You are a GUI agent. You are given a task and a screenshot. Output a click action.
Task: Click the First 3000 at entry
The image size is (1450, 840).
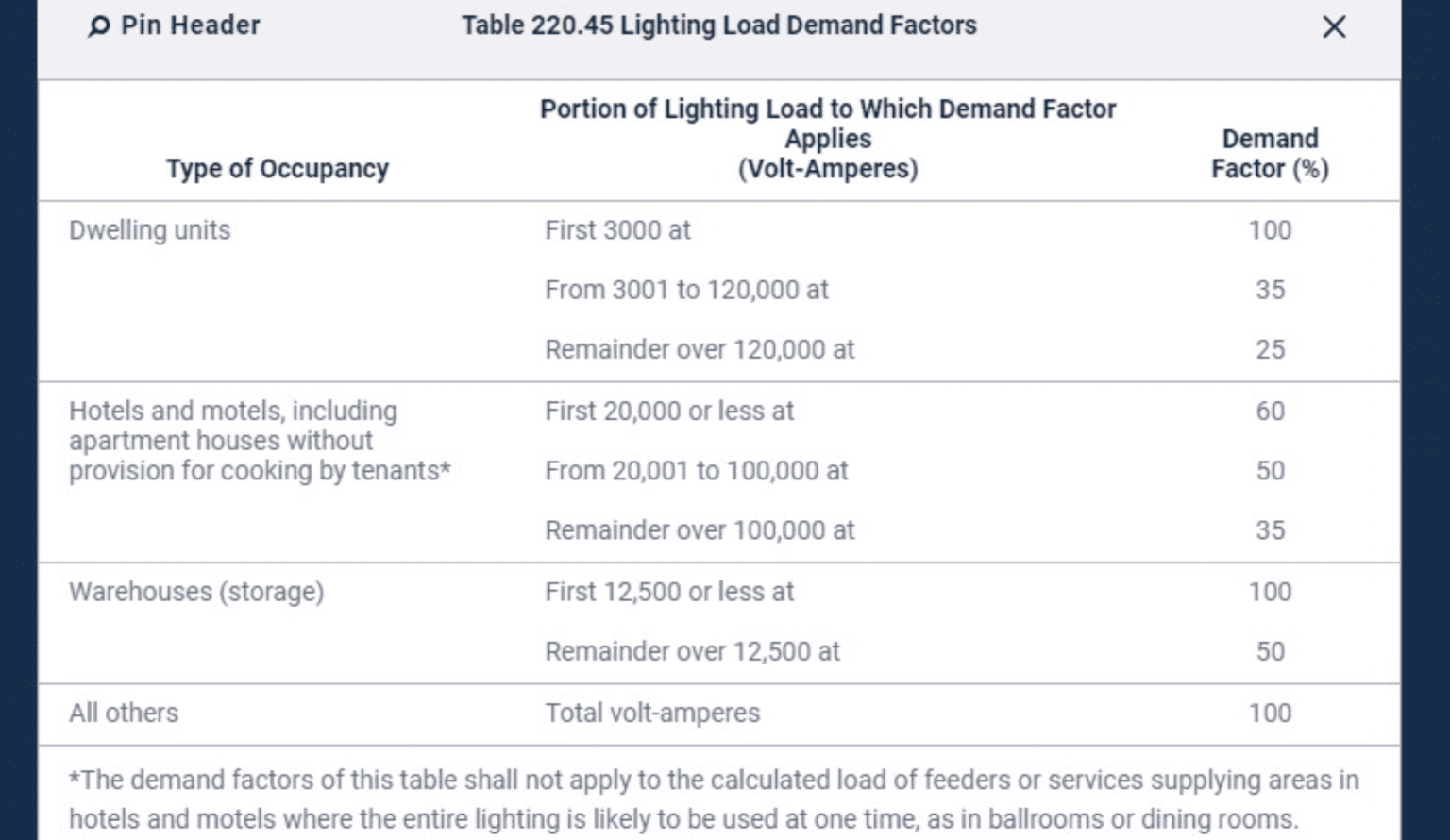pyautogui.click(x=616, y=229)
